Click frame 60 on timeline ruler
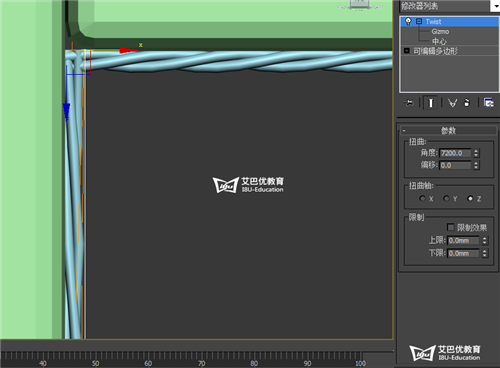The height and width of the screenshot is (368, 500). [148, 363]
